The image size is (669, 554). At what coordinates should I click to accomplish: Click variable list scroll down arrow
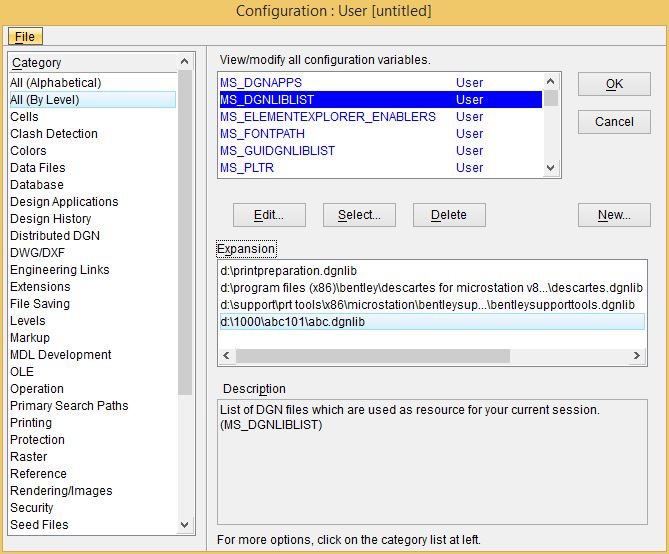point(551,168)
